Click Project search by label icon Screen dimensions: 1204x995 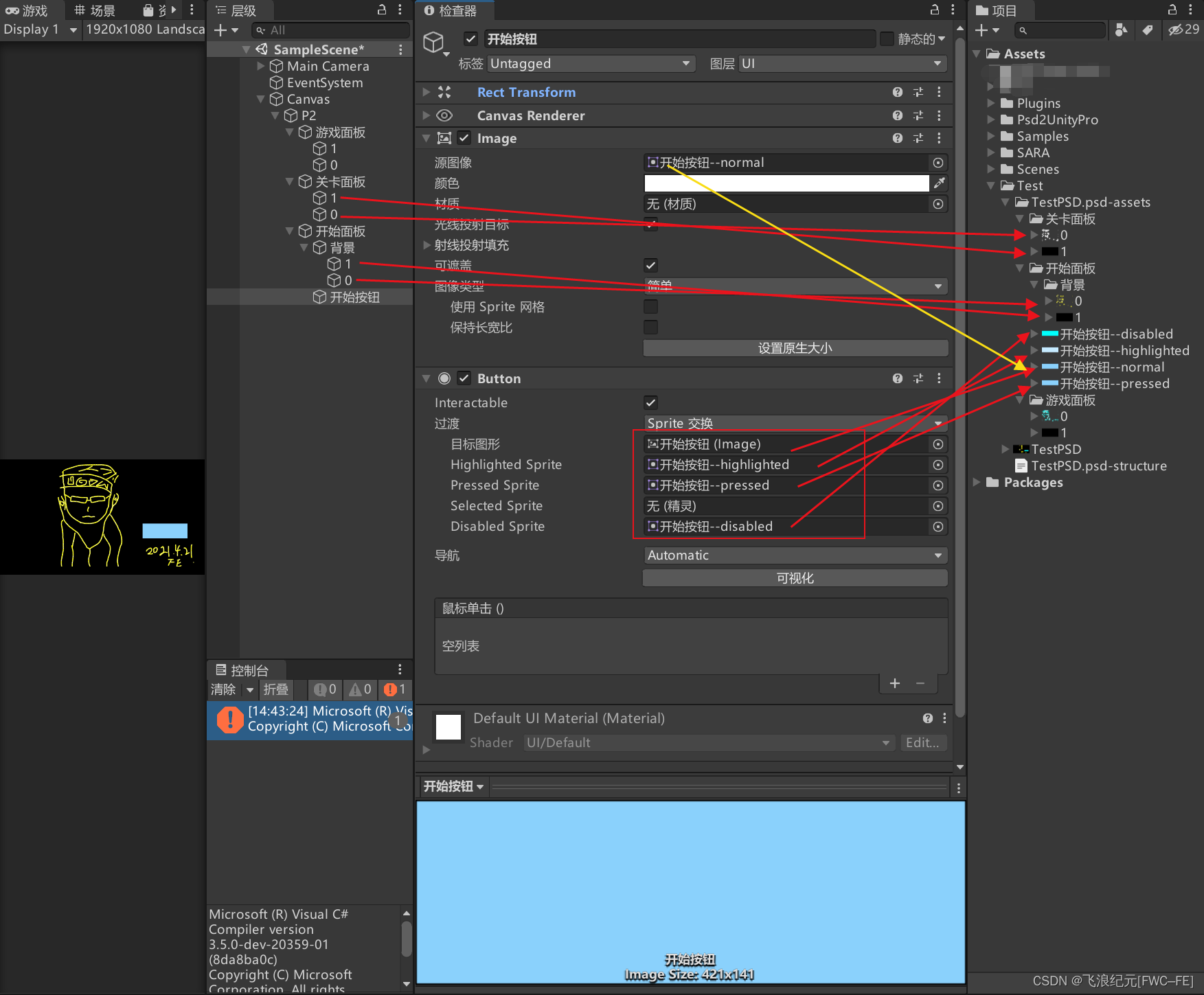click(1147, 30)
